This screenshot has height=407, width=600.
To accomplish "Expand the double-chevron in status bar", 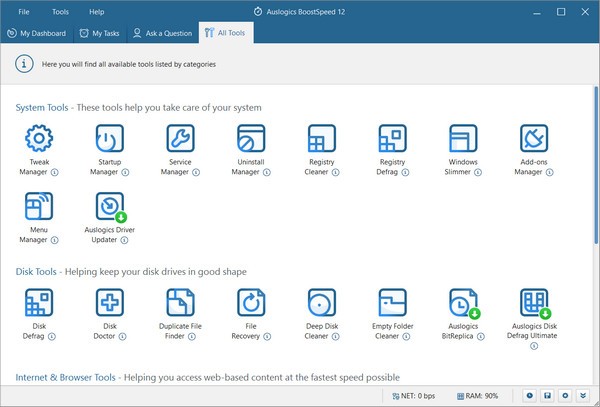I will coord(584,396).
